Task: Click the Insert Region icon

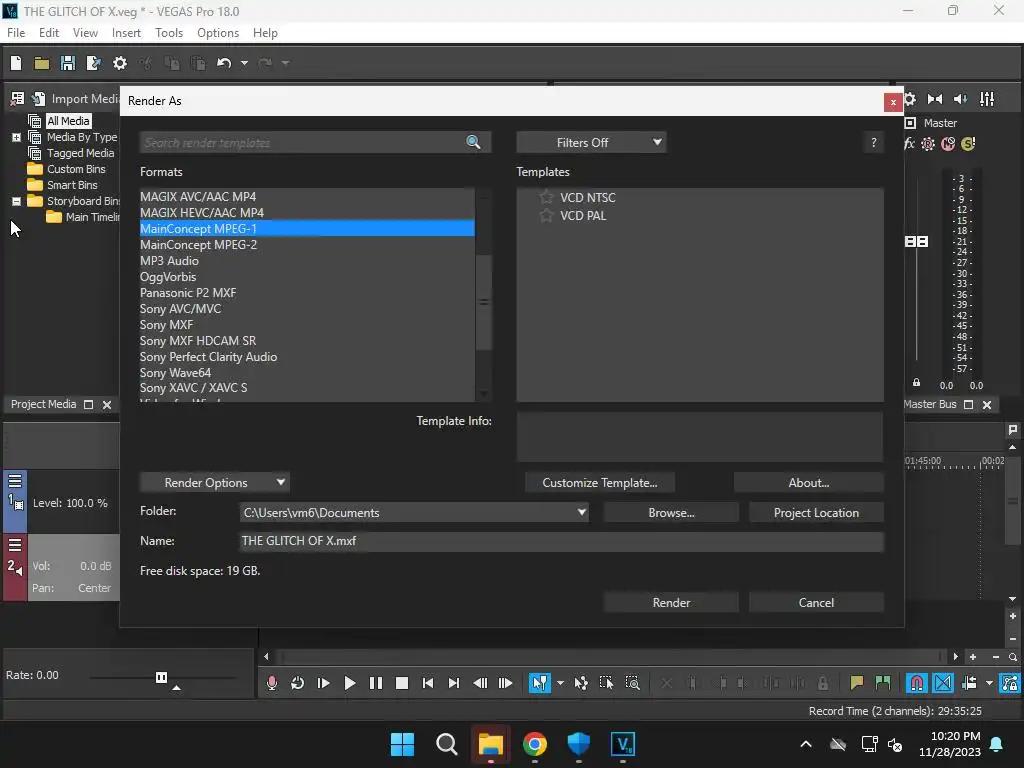Action: point(883,683)
